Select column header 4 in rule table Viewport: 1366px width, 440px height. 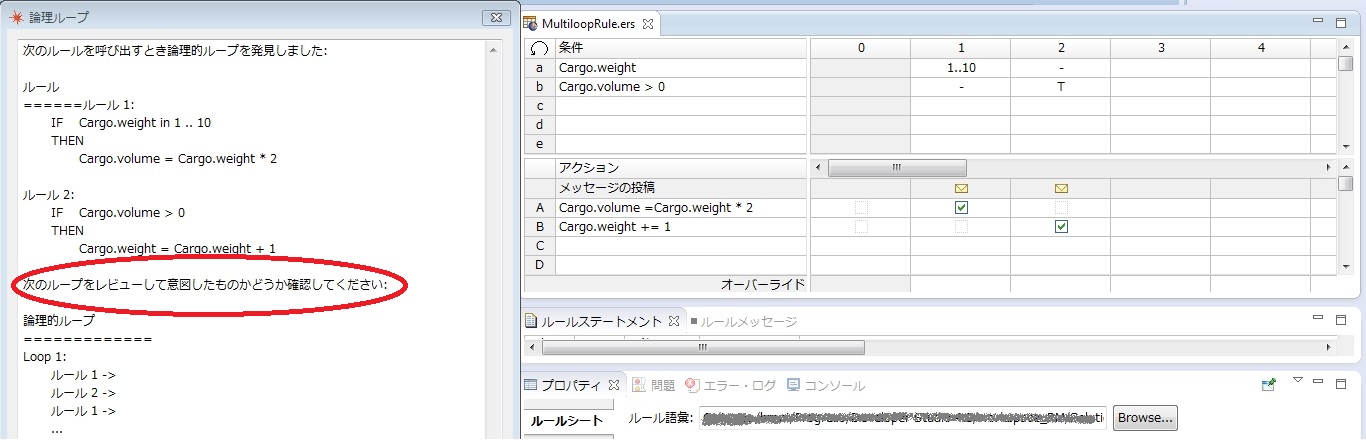(1261, 48)
